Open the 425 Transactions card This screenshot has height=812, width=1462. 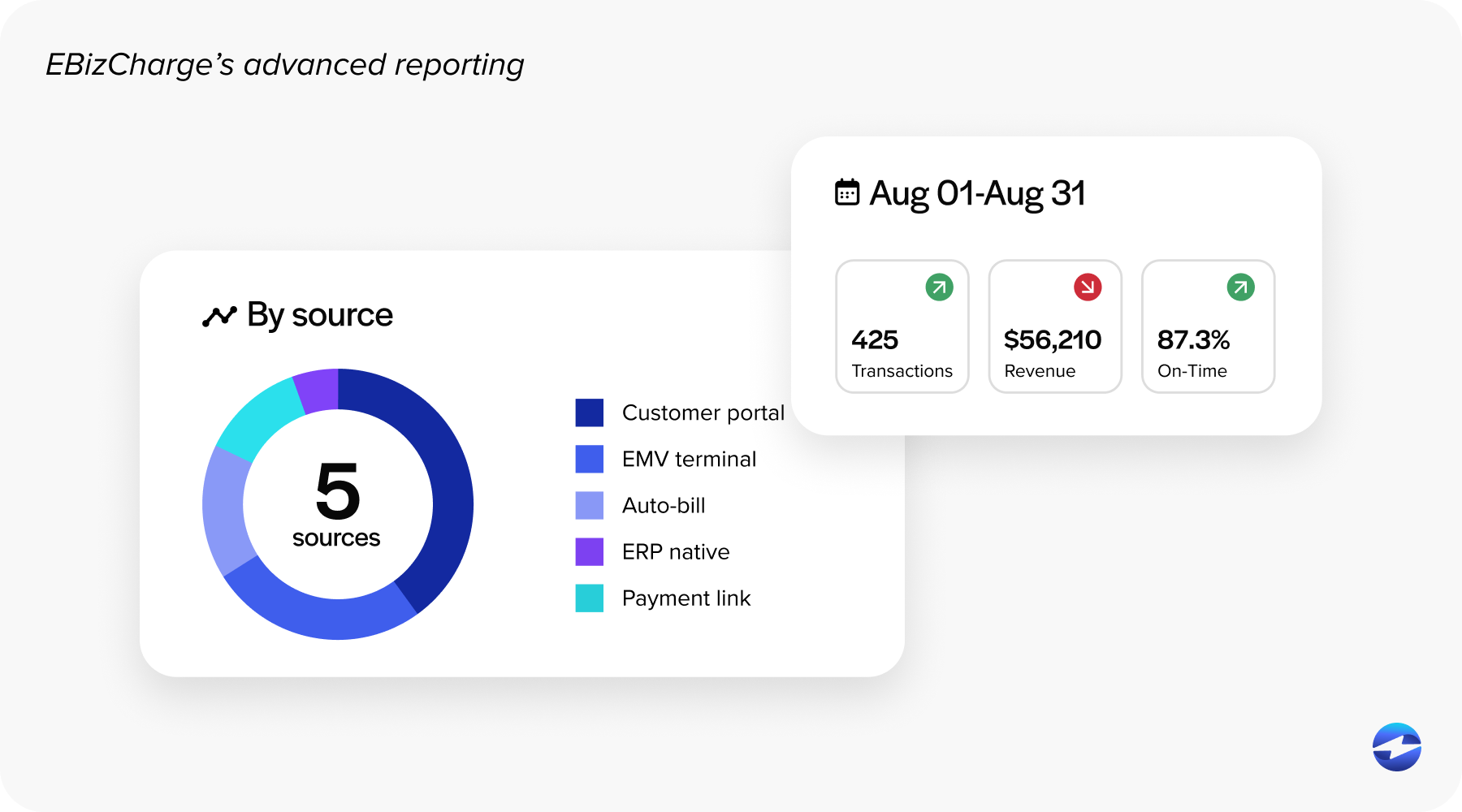pyautogui.click(x=902, y=326)
